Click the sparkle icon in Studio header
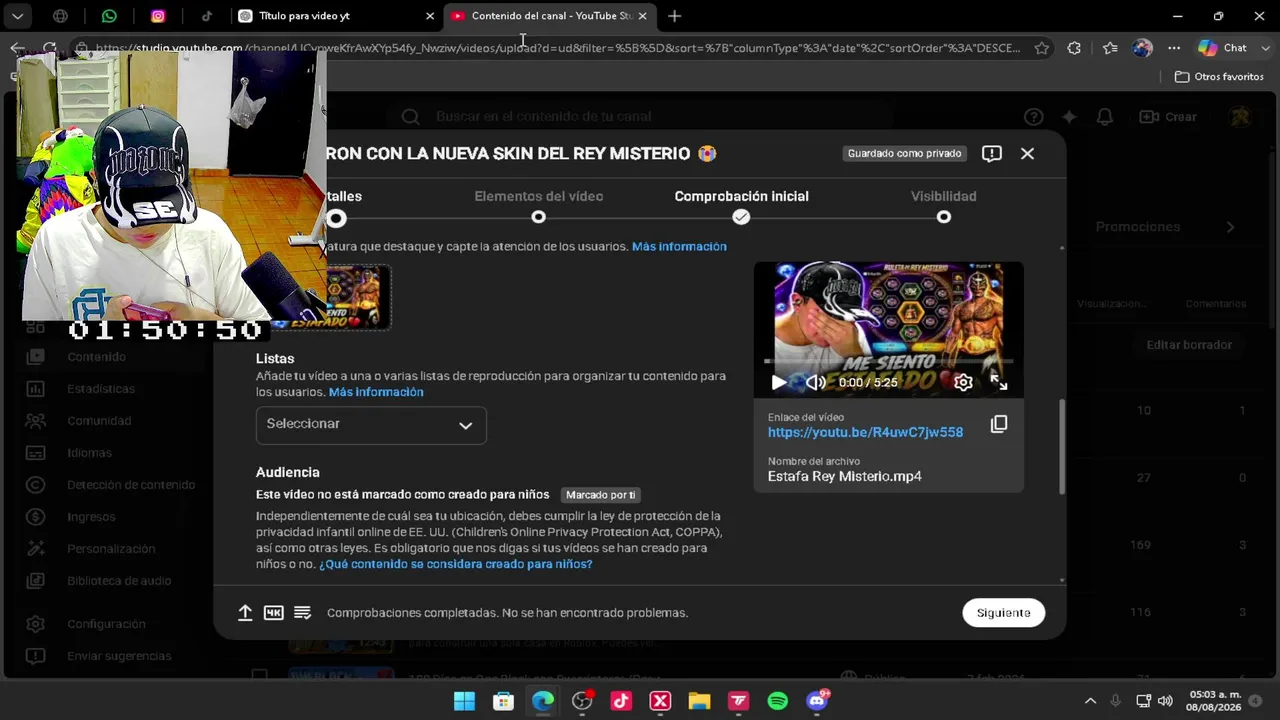Viewport: 1280px width, 720px height. (1069, 117)
